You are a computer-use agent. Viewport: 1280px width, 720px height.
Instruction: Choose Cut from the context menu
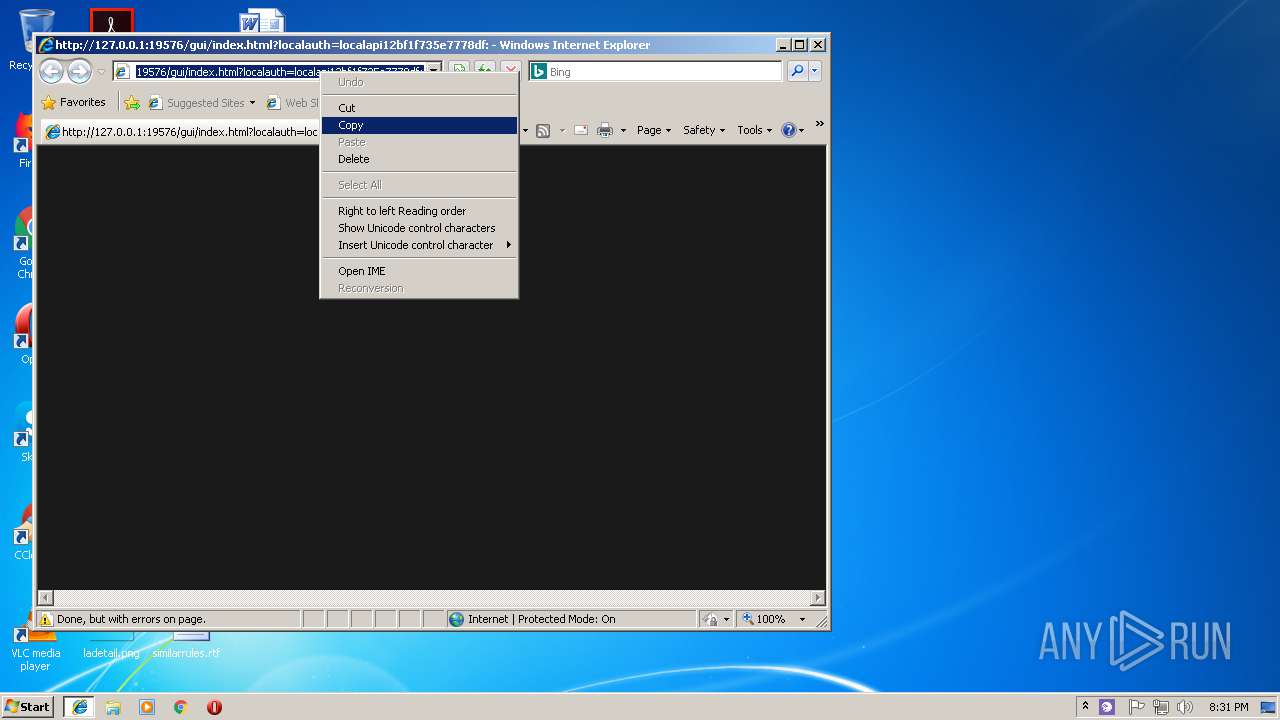(x=419, y=108)
